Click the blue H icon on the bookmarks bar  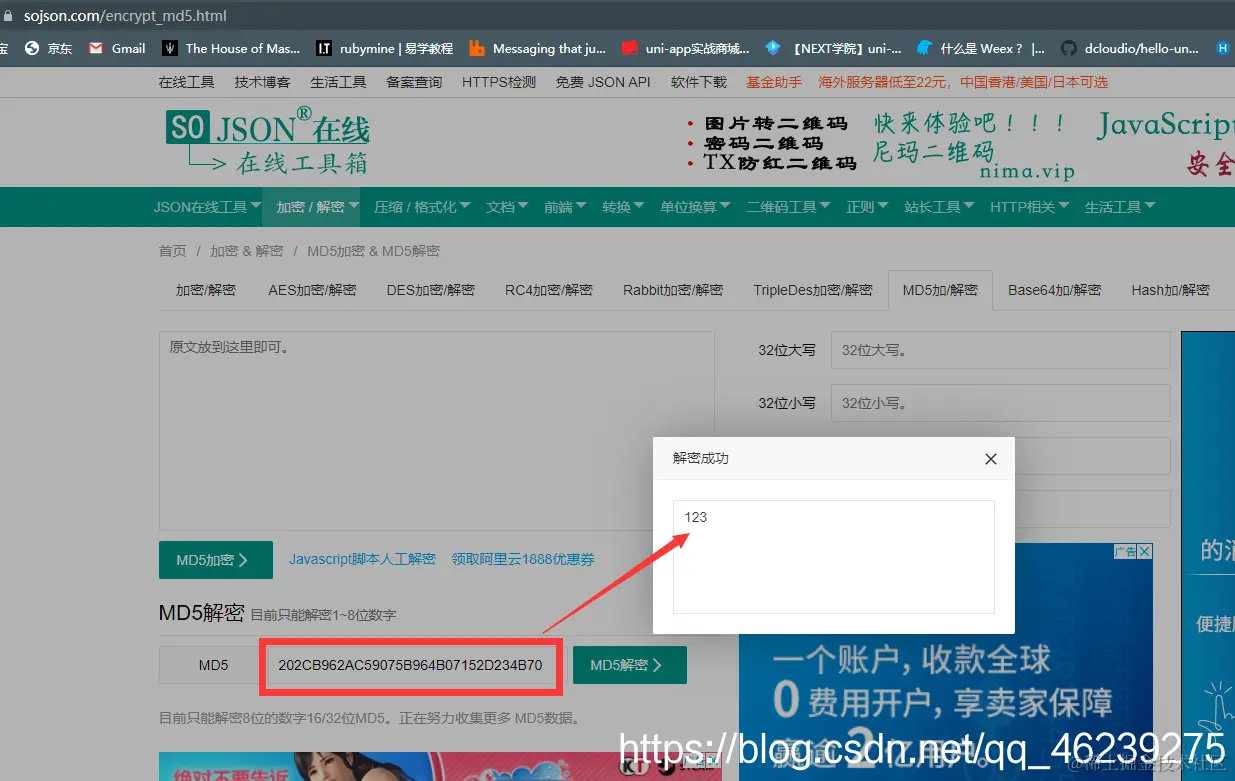(x=1222, y=47)
